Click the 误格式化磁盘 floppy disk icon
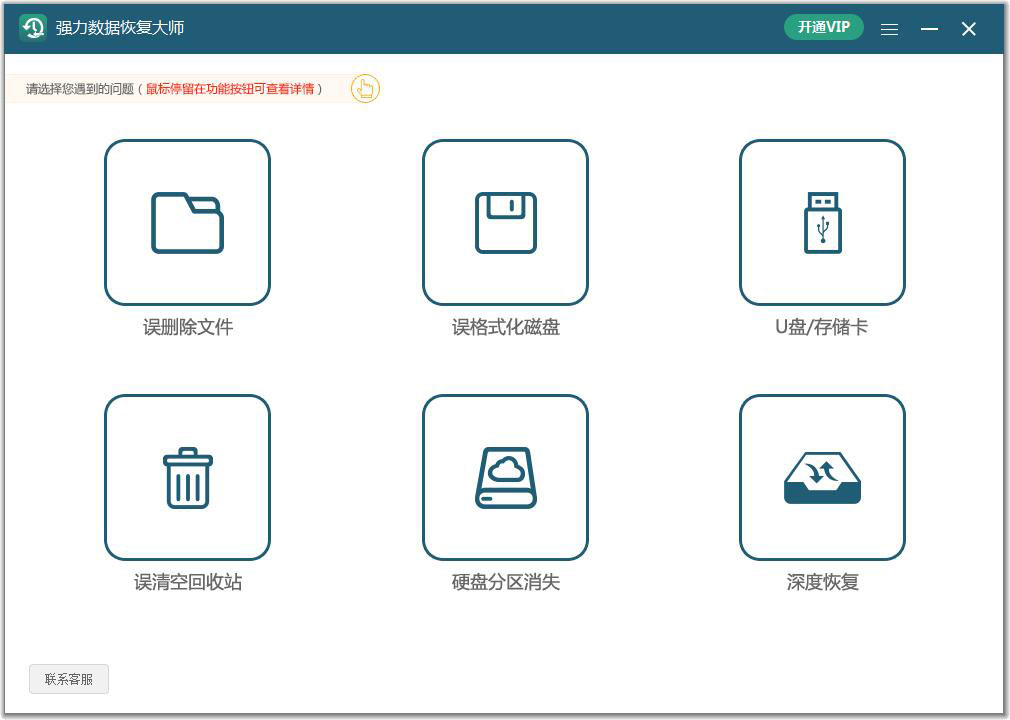The image size is (1010, 720). tap(506, 222)
